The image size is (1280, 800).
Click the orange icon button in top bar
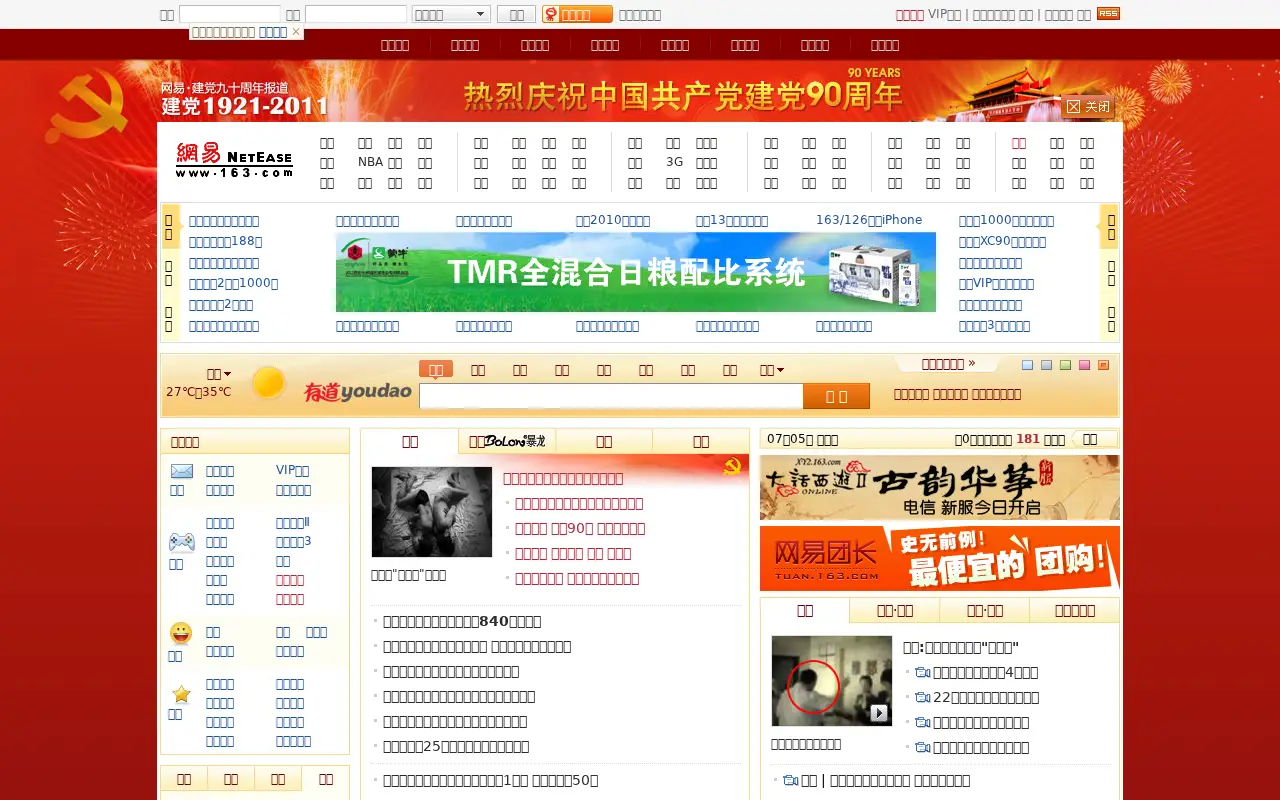pyautogui.click(x=577, y=14)
